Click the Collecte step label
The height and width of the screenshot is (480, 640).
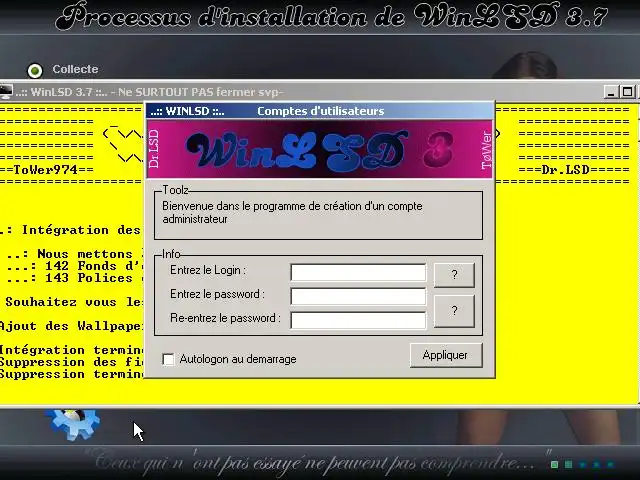75,69
